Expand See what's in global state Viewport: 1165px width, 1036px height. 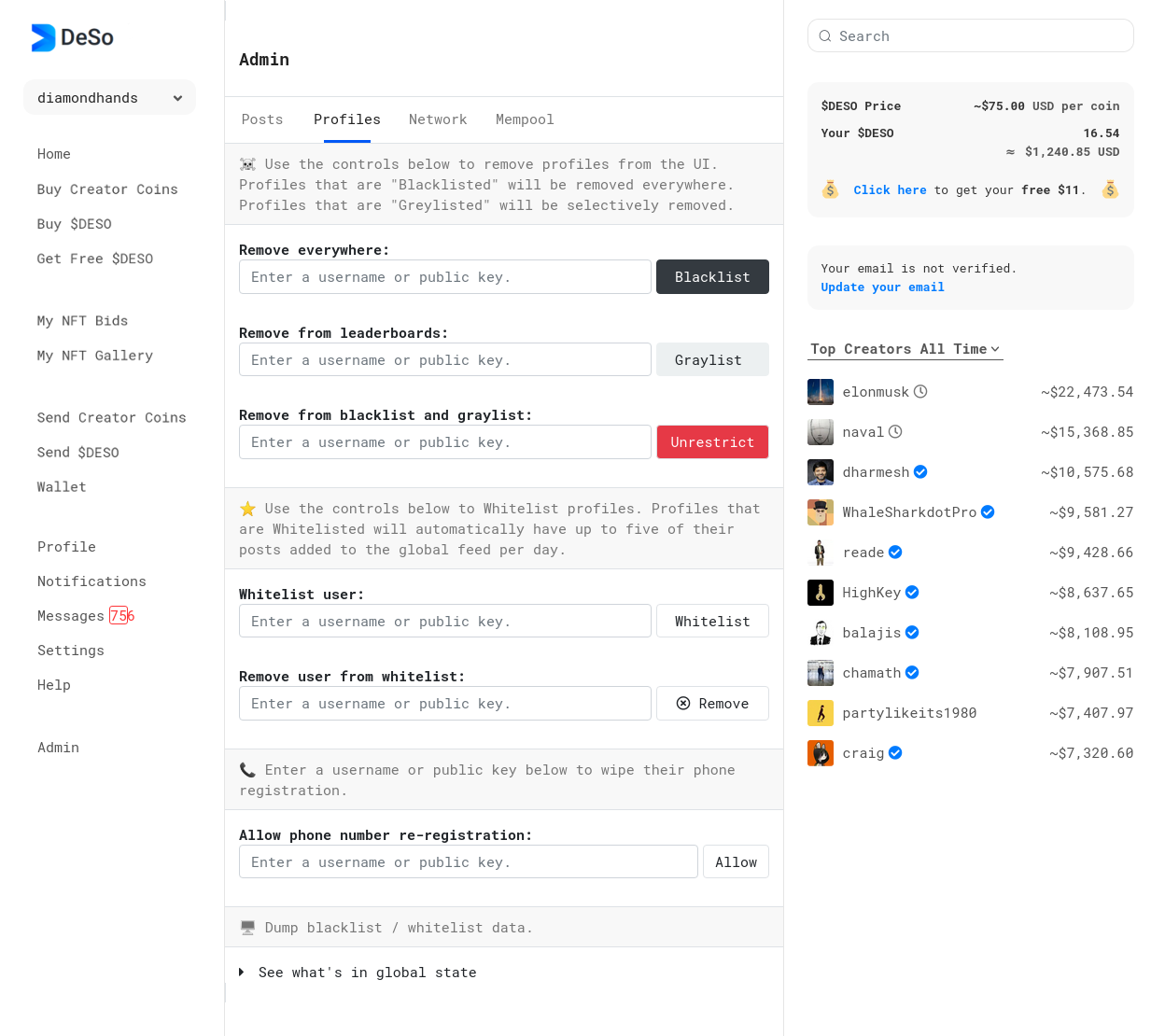click(358, 973)
